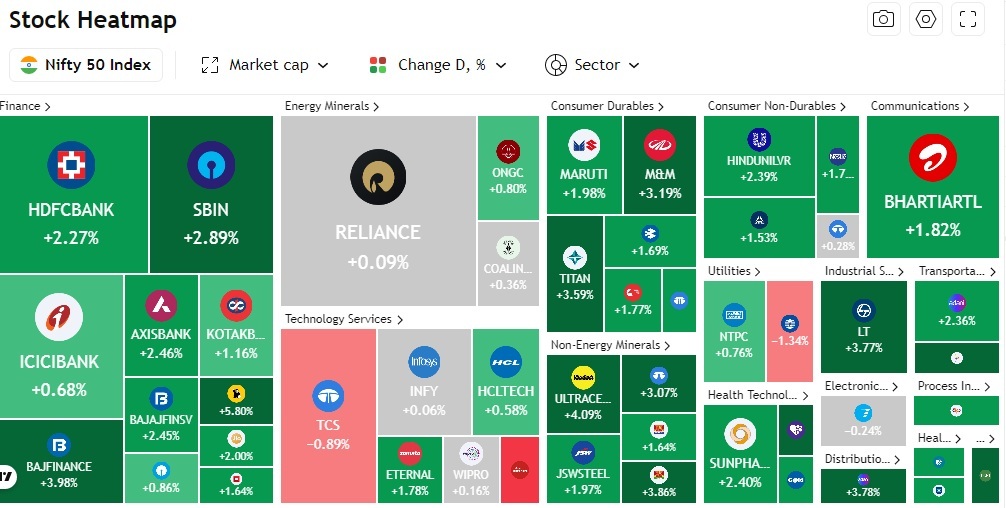This screenshot has height=508, width=1006.
Task: Click RELIANCE logo icon
Action: coord(378,177)
